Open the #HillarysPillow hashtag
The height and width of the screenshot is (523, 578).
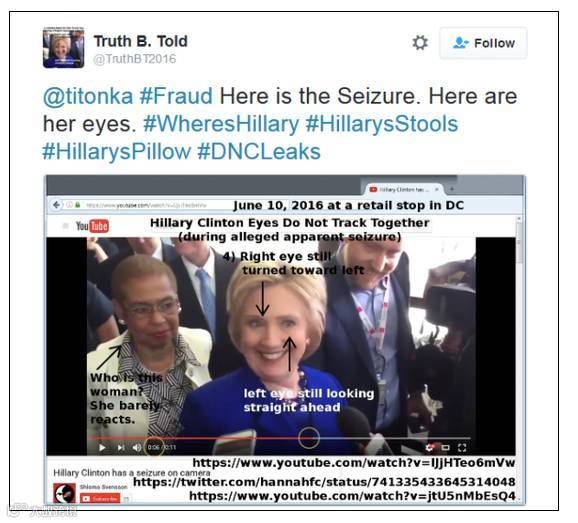pos(116,152)
